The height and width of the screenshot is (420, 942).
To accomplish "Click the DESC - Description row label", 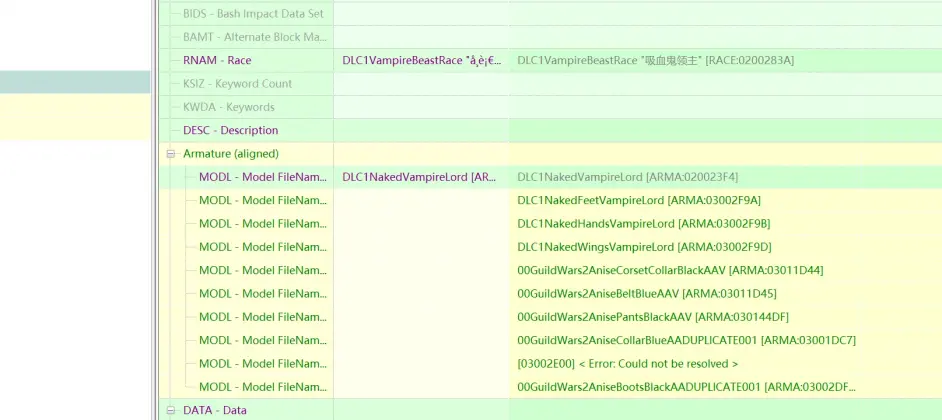I will coord(230,131).
